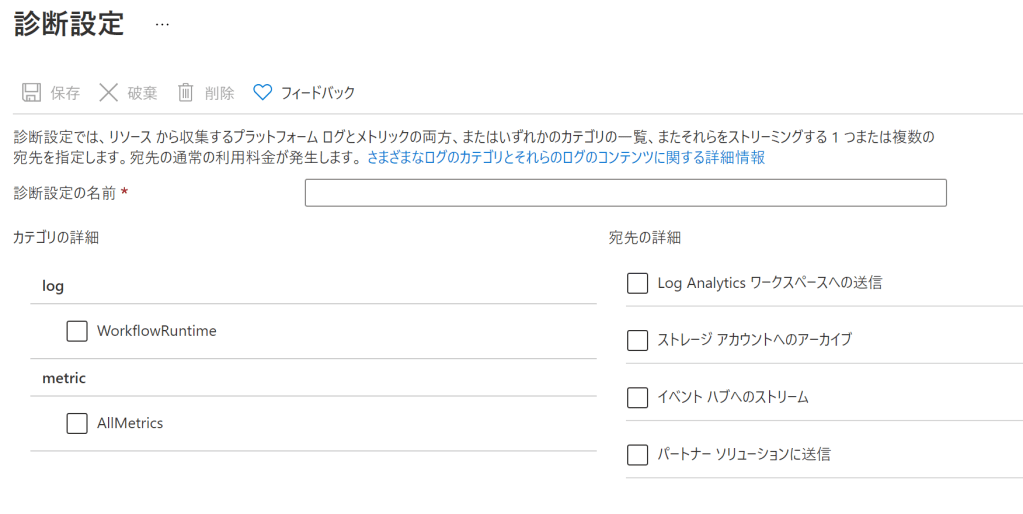Enable the WorkflowRuntime log checkbox
The image size is (1023, 514).
click(x=77, y=331)
